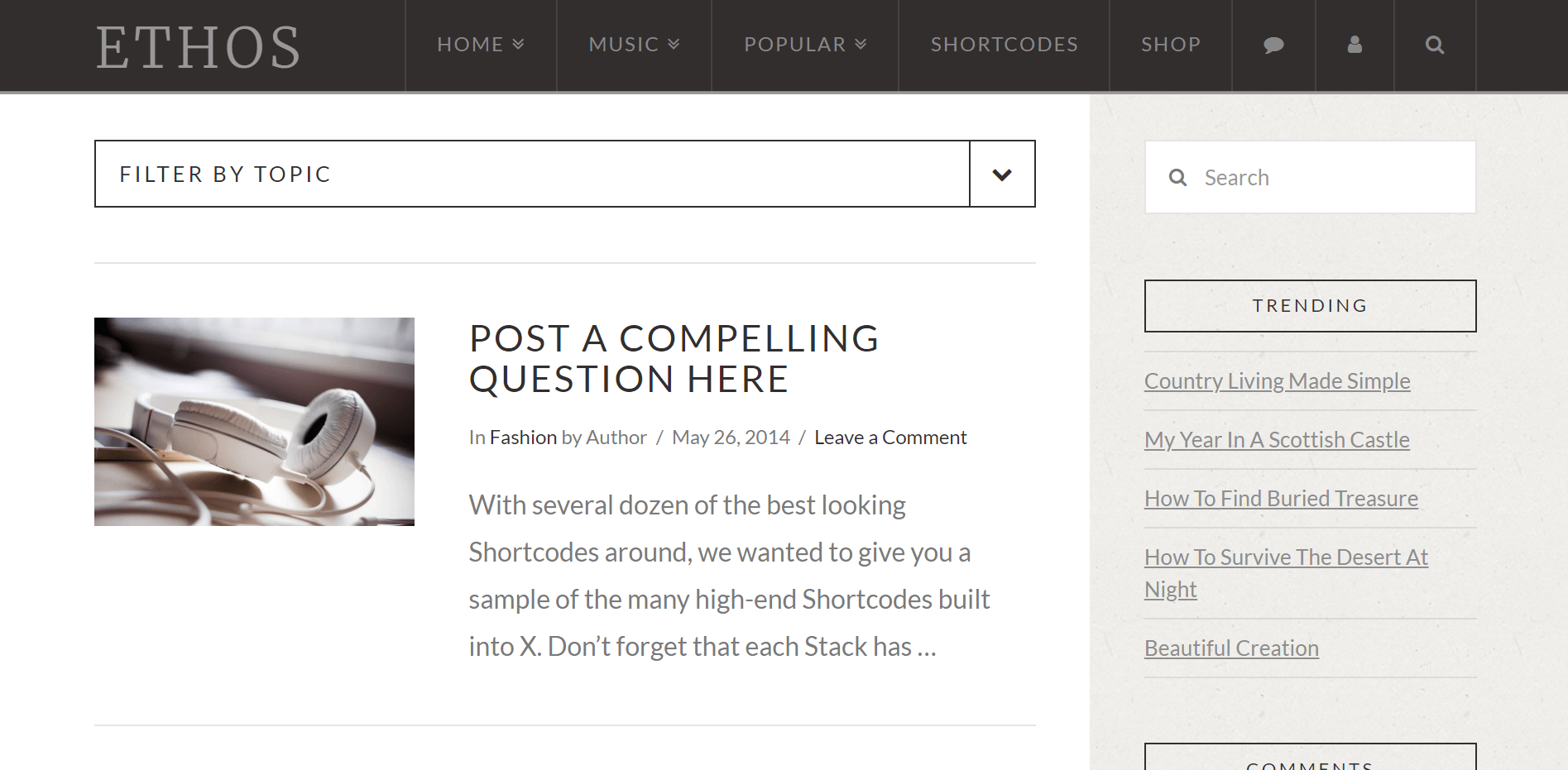Click the user account icon in the navbar

click(1354, 45)
